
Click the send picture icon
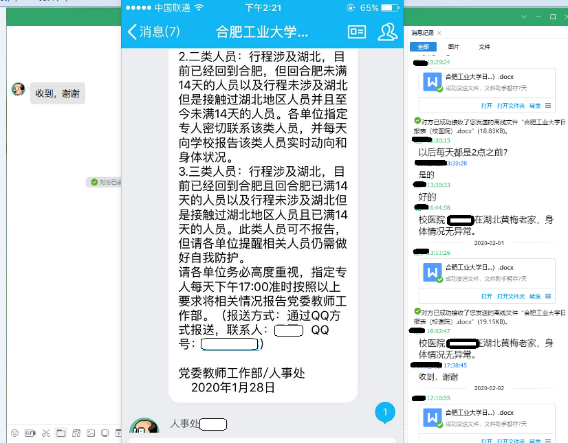[91, 432]
